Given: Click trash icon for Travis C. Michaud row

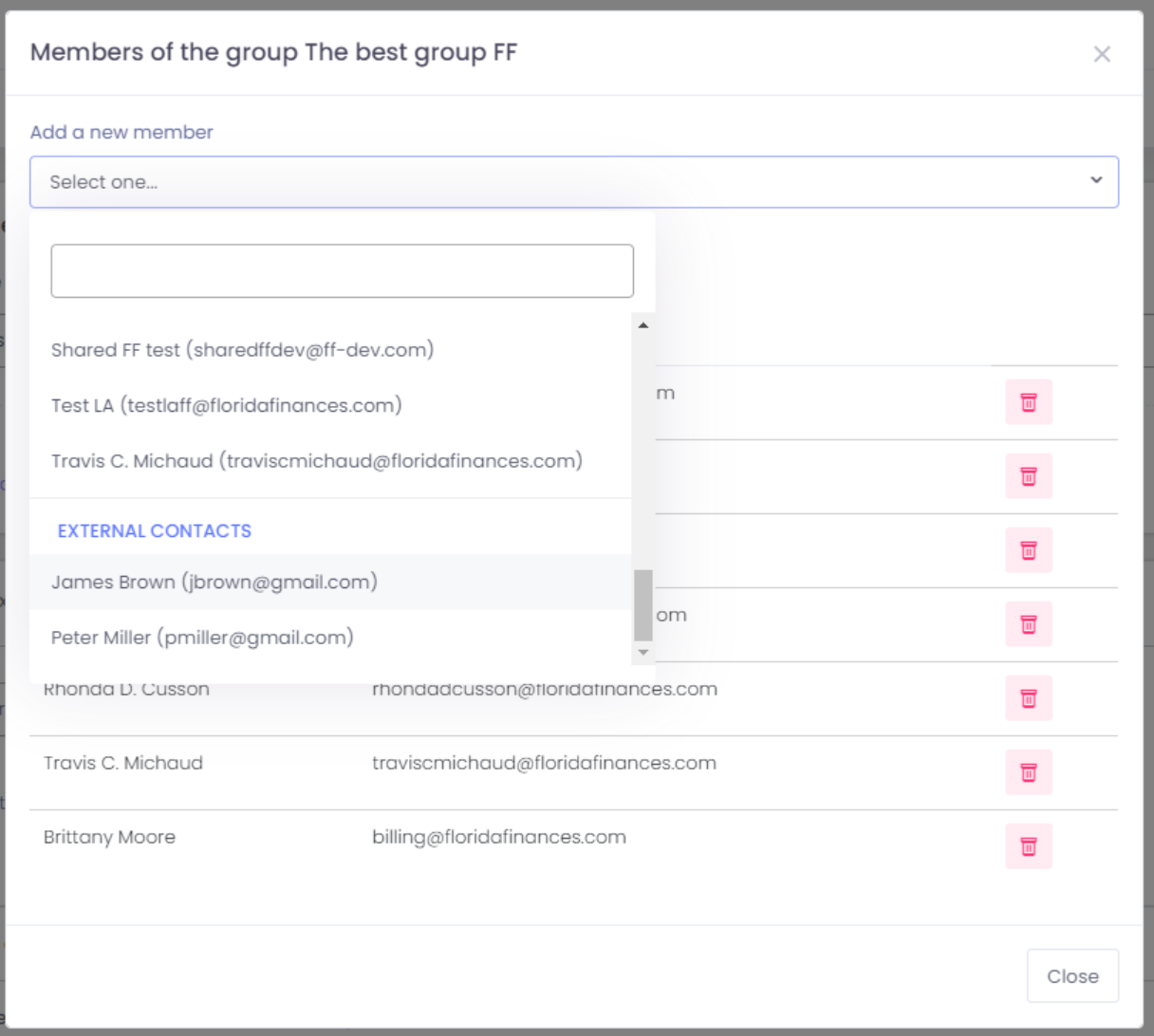Looking at the screenshot, I should point(1028,772).
